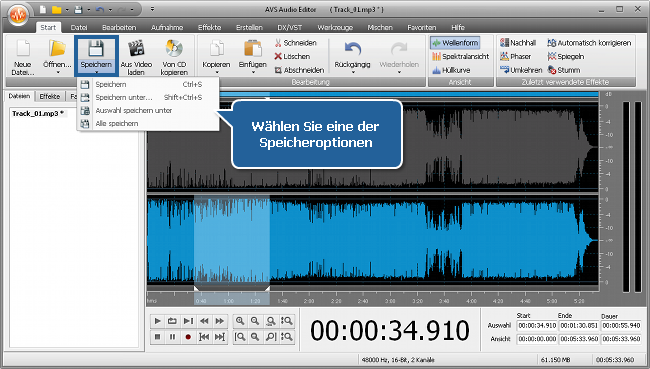This screenshot has width=650, height=369.
Task: Switch view to Spektralansicht
Action: [461, 56]
